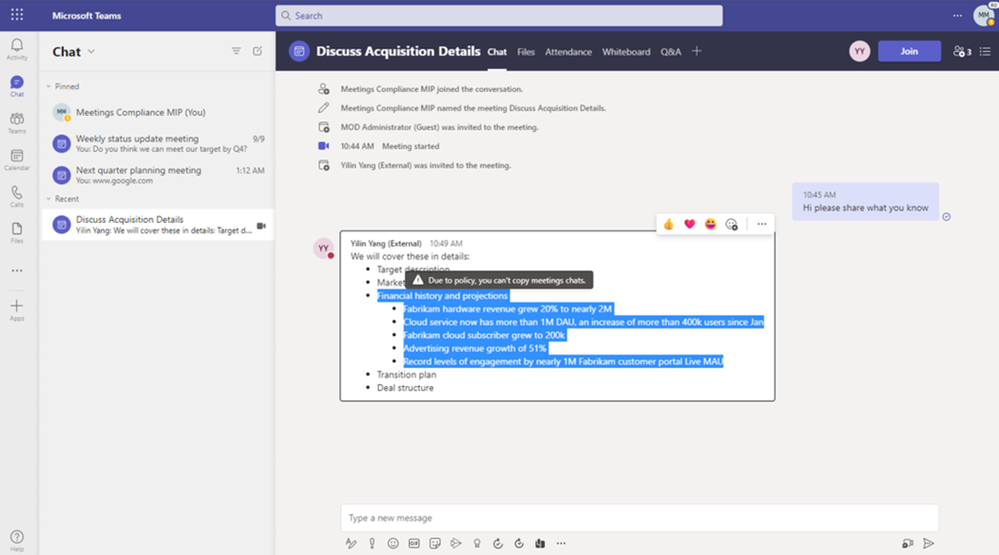Open Meetings Compliance MIP (You) chat
This screenshot has height=555, width=999.
coord(158,112)
